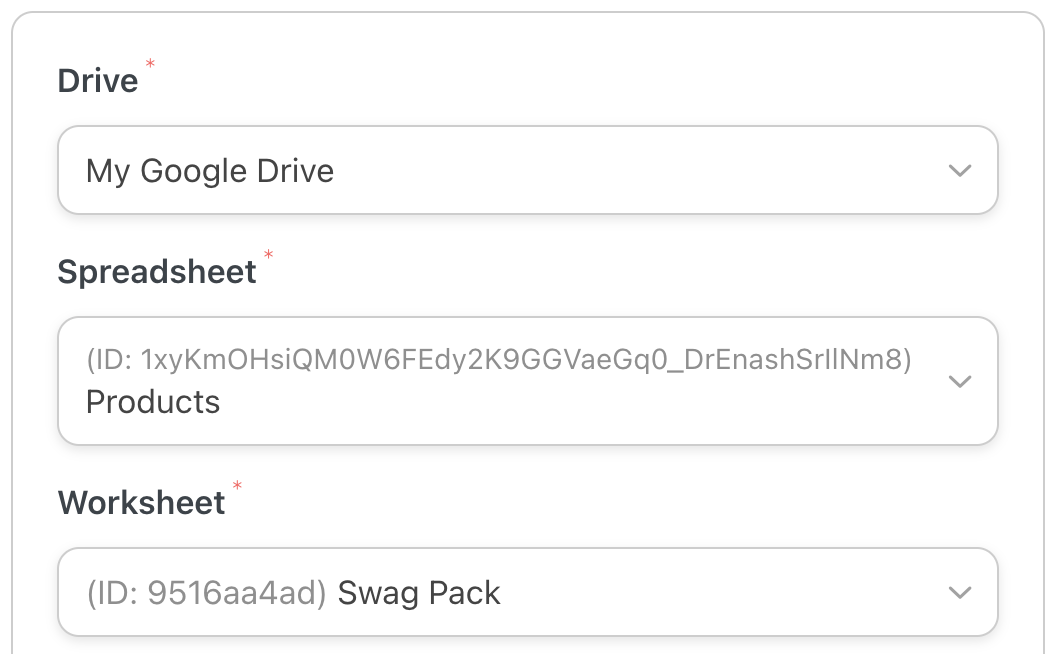Click empty space inside the Drive field

pyautogui.click(x=640, y=171)
